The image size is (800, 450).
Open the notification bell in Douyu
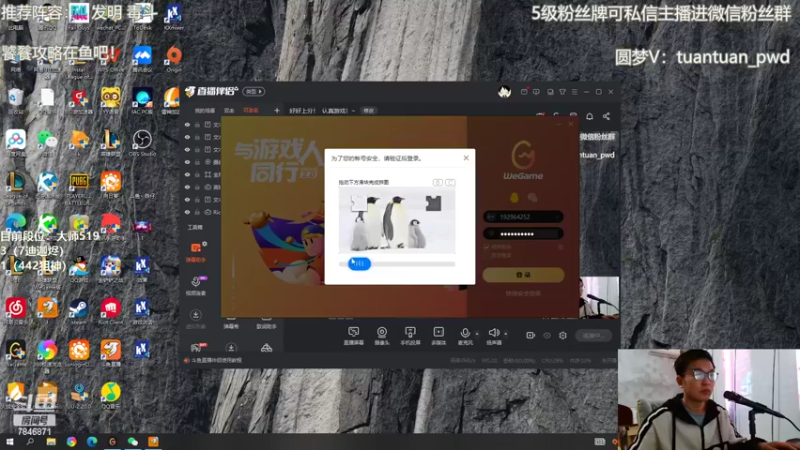589,116
